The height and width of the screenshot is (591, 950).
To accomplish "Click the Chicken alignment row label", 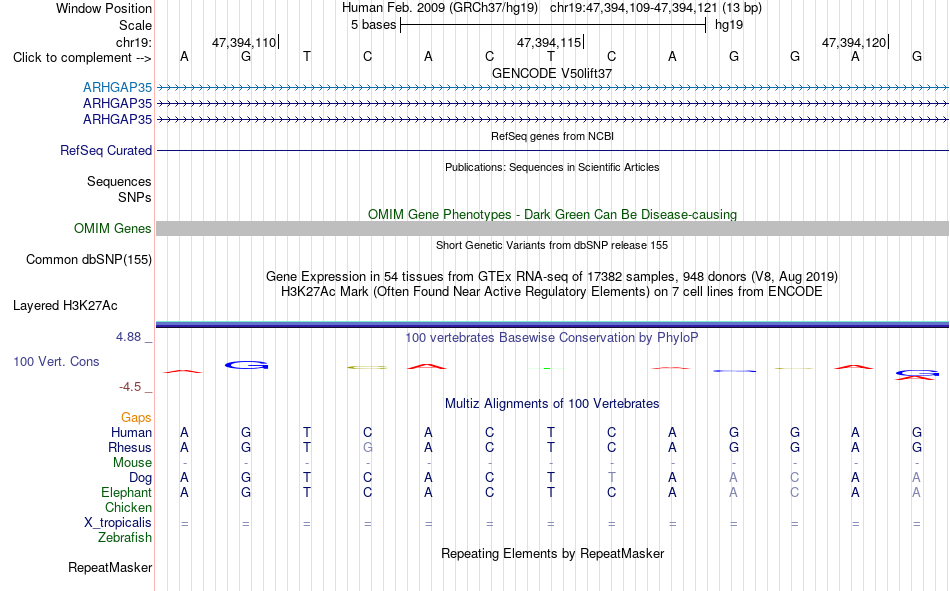I will 128,507.
